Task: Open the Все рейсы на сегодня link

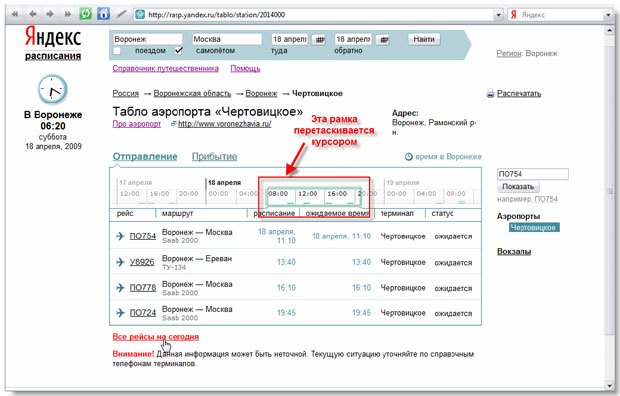Action: coord(156,337)
